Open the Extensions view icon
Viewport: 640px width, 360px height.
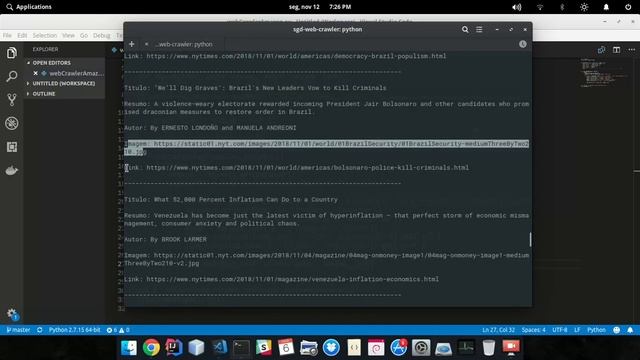pyautogui.click(x=12, y=147)
